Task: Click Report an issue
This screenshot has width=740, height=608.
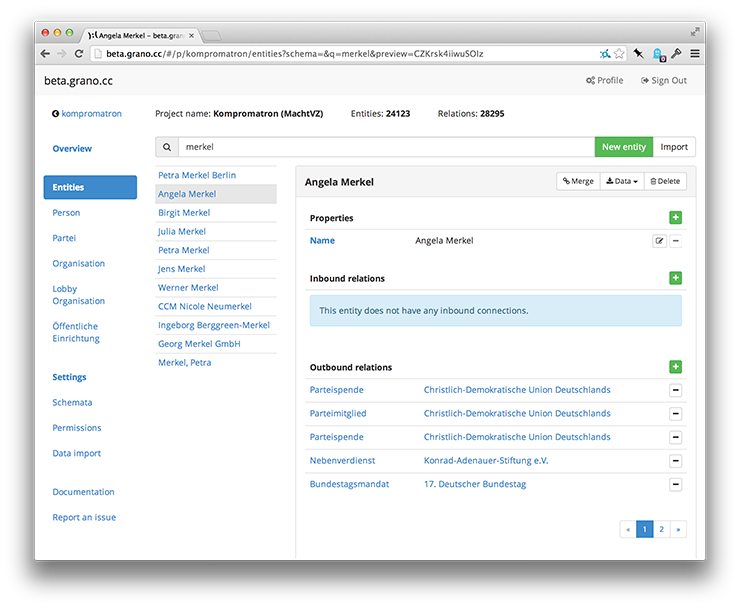Action: (x=84, y=517)
